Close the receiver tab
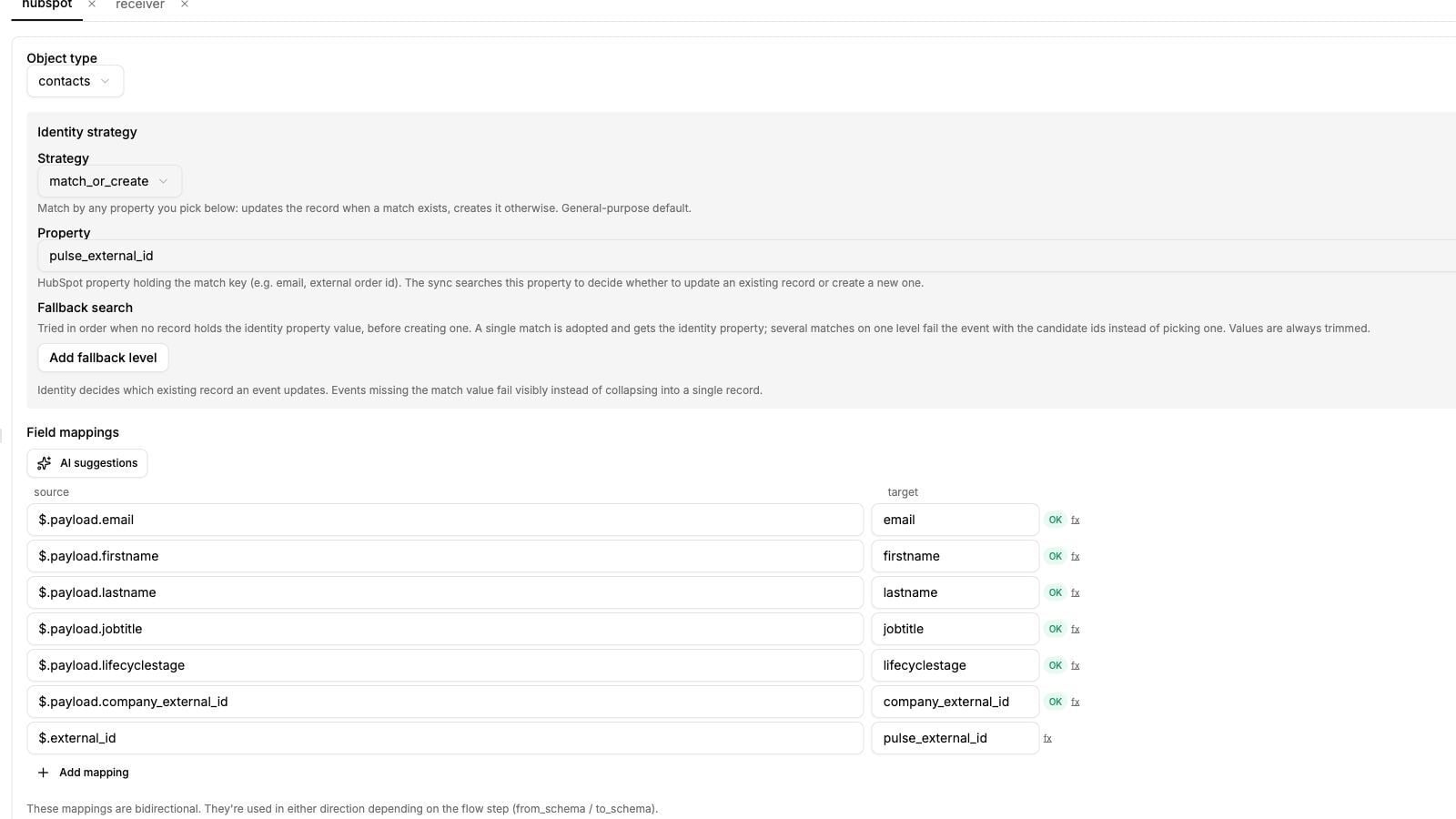Viewport: 1456px width, 819px height. point(185,5)
